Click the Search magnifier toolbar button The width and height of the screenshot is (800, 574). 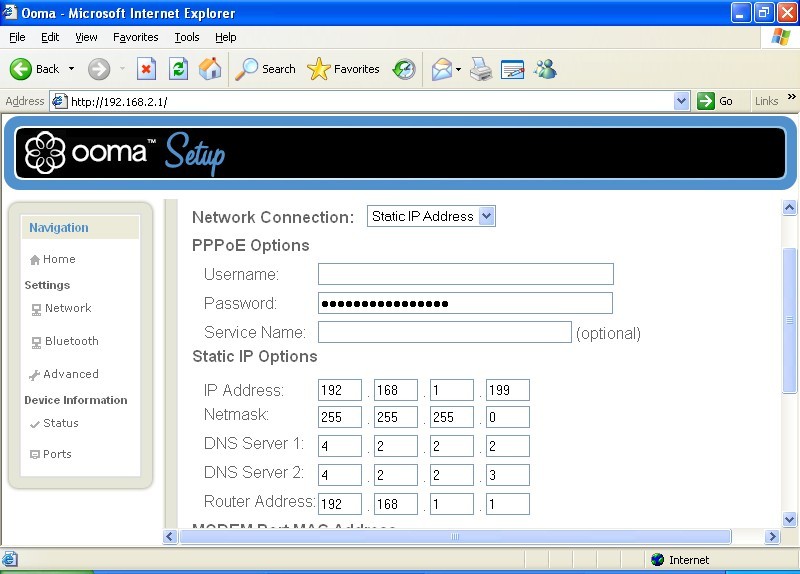[x=265, y=69]
